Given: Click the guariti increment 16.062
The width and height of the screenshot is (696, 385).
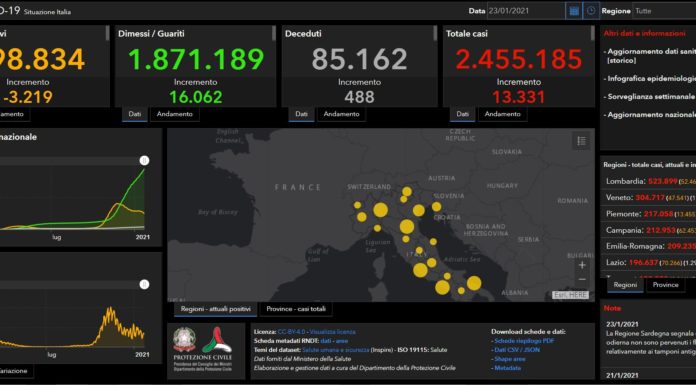Looking at the screenshot, I should point(196,97).
